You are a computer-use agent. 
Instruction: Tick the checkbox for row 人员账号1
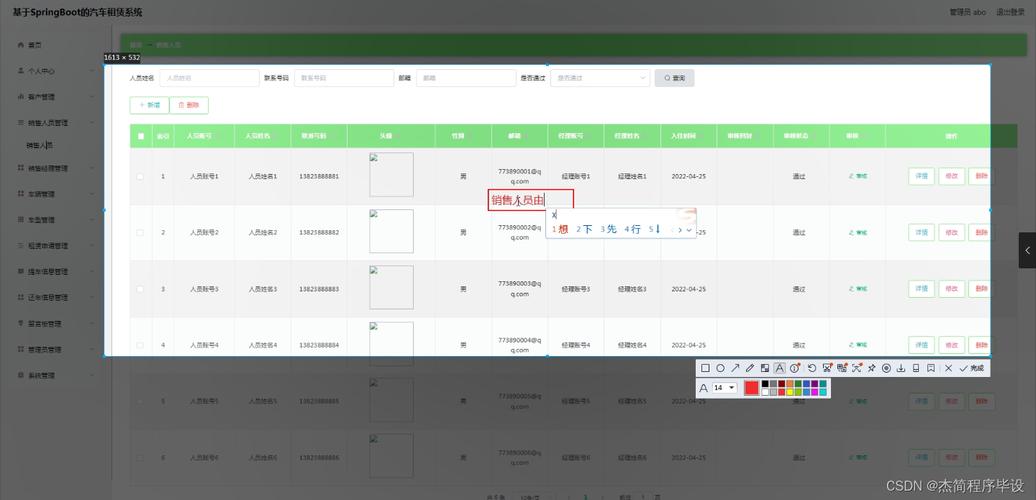(139, 176)
